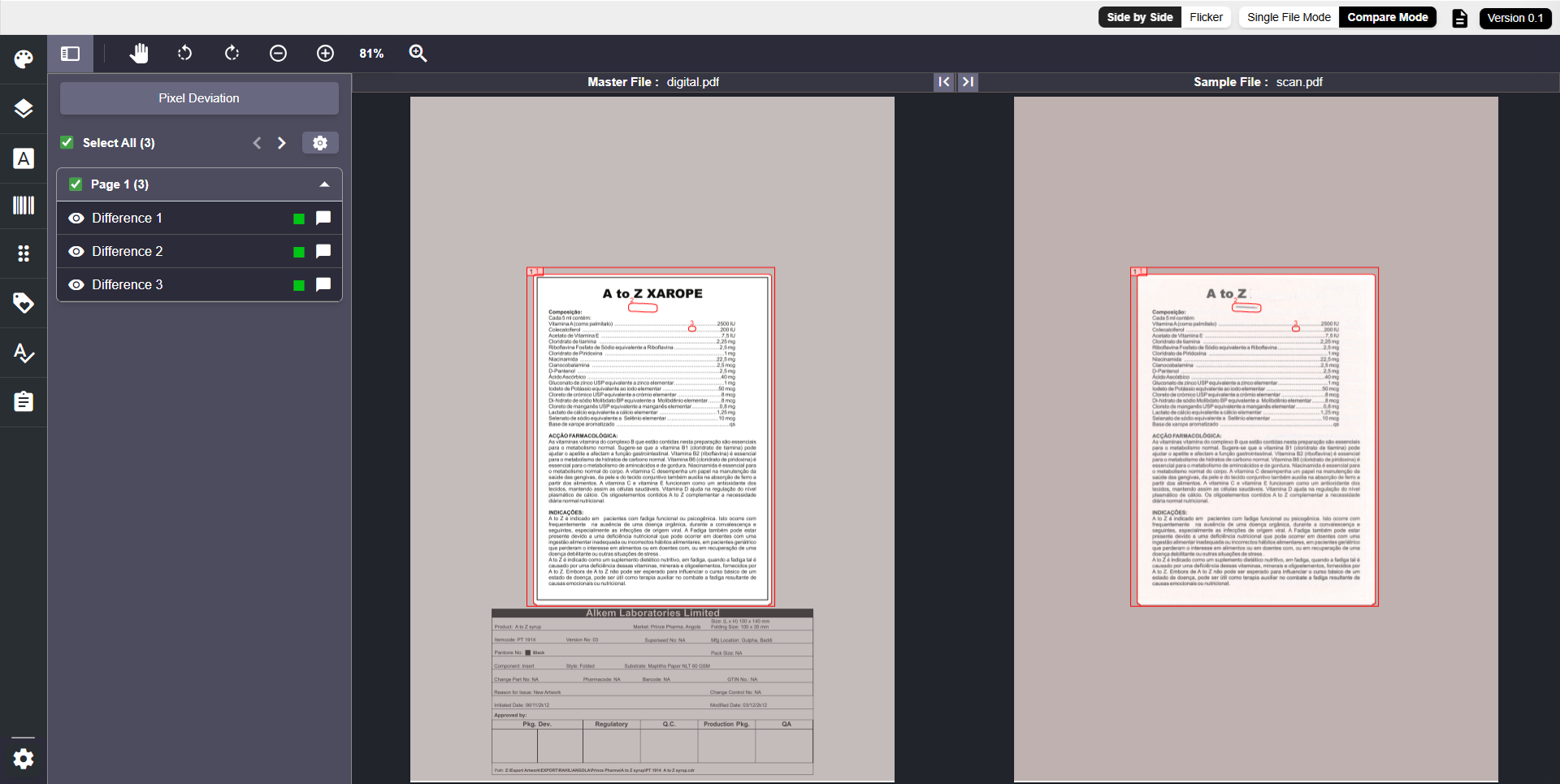Open the color palette tool in sidebar

pos(24,59)
